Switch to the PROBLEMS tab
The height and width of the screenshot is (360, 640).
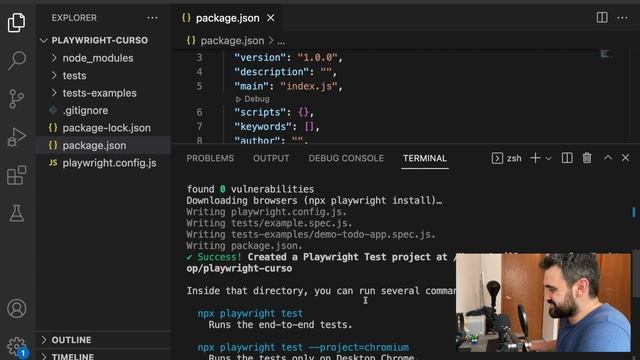click(x=210, y=158)
